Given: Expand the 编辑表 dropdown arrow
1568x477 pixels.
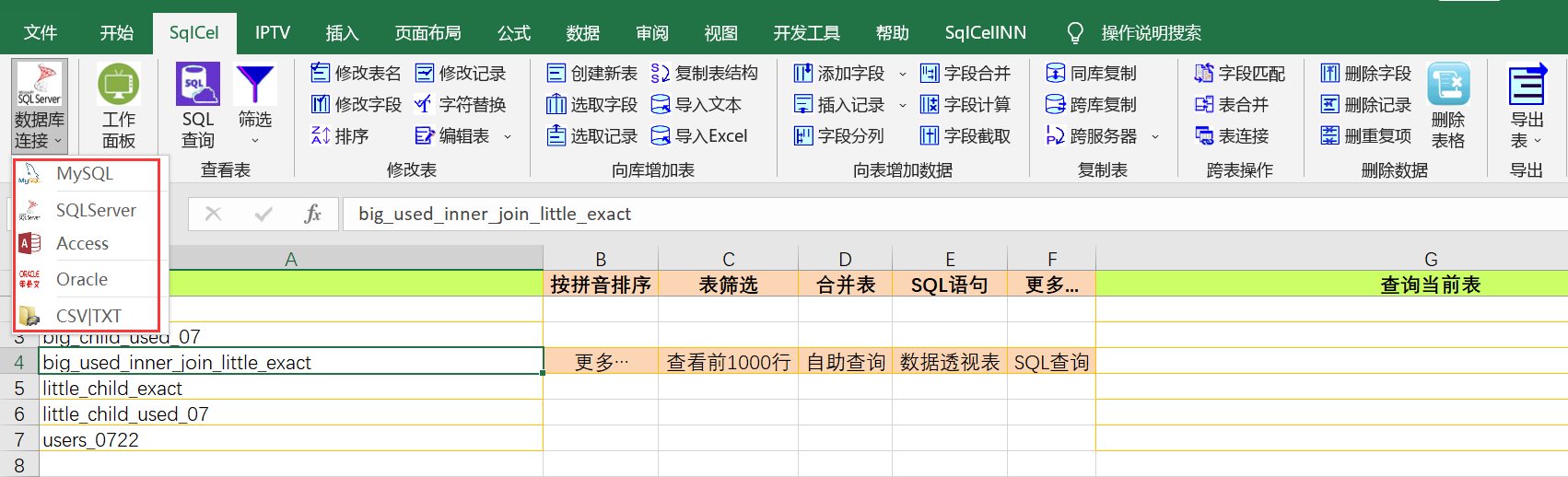Looking at the screenshot, I should [x=508, y=136].
